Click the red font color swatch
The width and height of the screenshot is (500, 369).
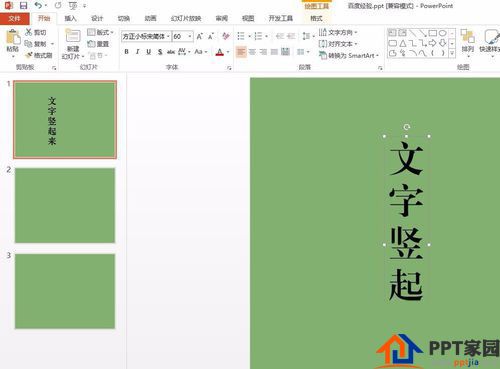coord(220,52)
